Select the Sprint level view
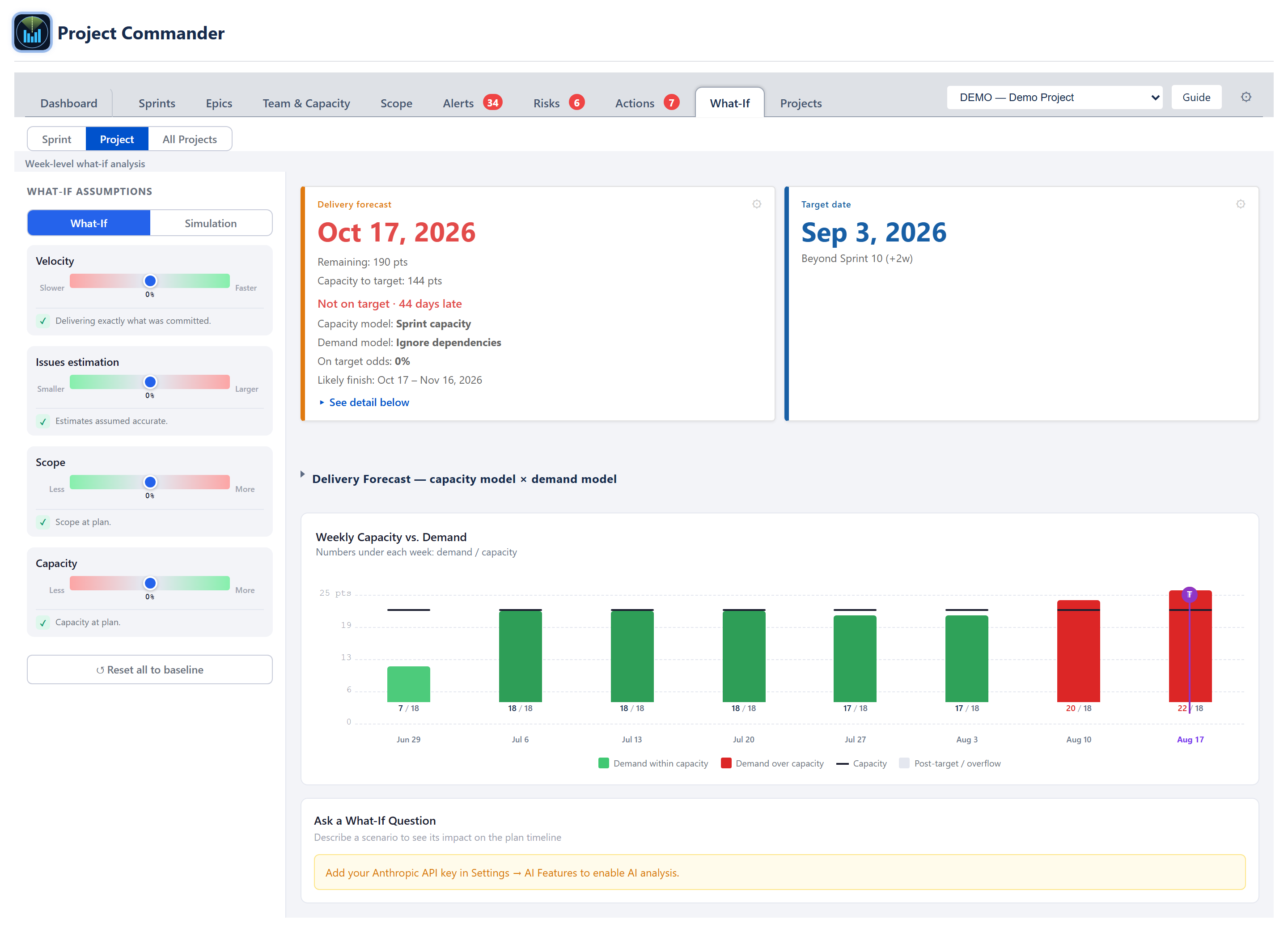 pyautogui.click(x=57, y=139)
